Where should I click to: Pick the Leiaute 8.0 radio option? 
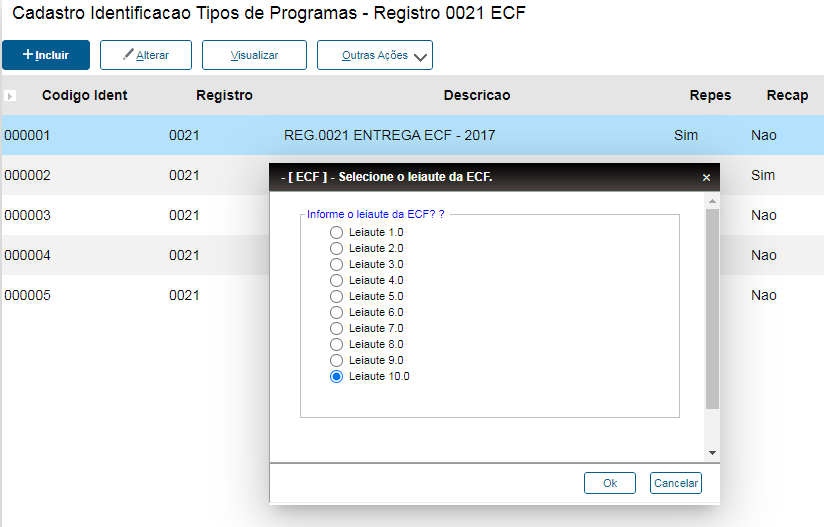[336, 344]
